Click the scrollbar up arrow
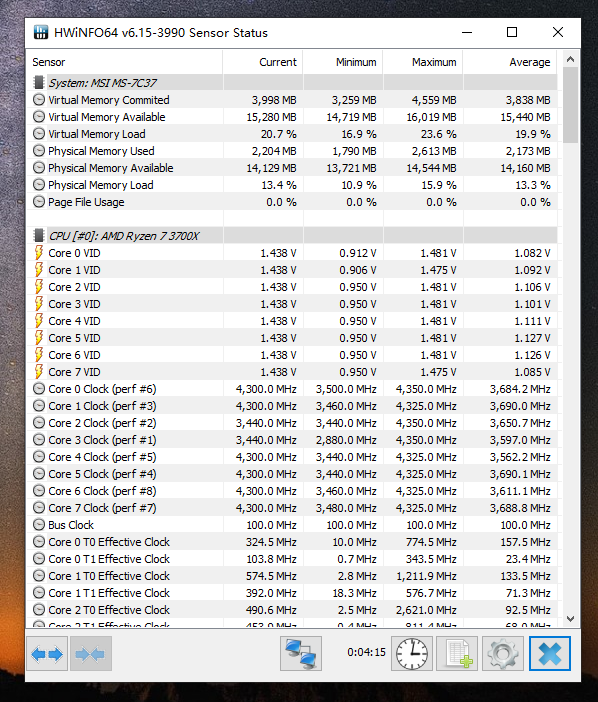Image resolution: width=598 pixels, height=702 pixels. click(x=570, y=59)
